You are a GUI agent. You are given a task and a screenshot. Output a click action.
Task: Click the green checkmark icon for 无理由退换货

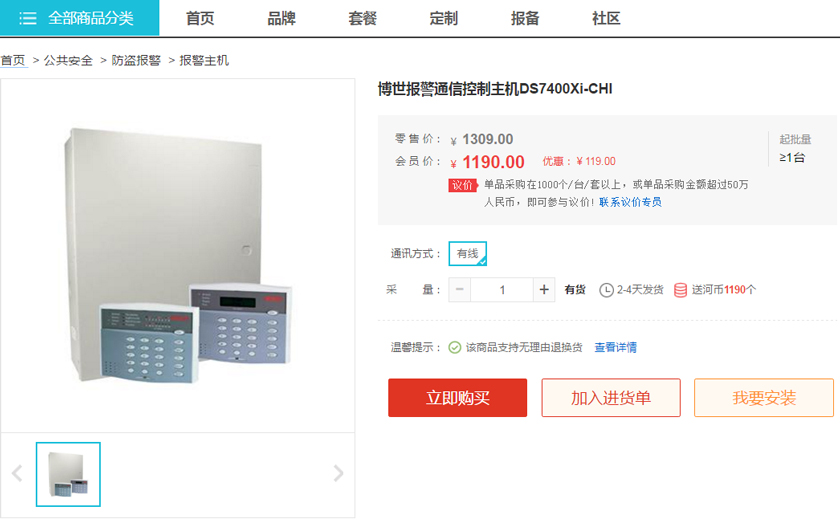[454, 348]
